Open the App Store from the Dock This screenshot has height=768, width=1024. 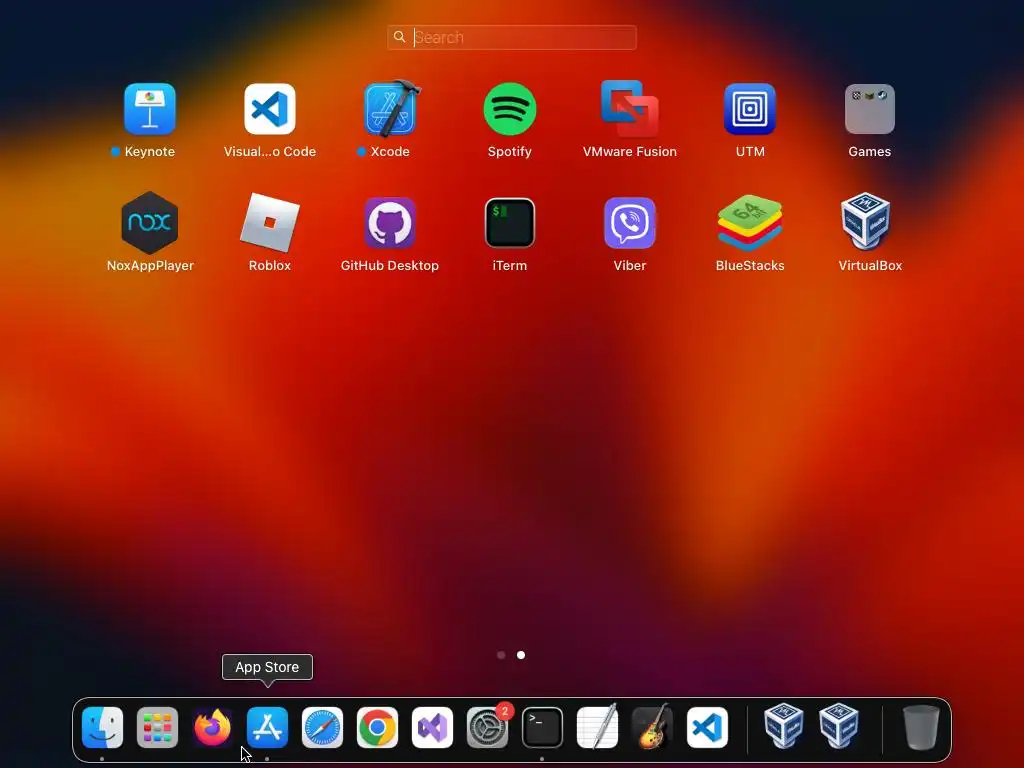[x=267, y=727]
